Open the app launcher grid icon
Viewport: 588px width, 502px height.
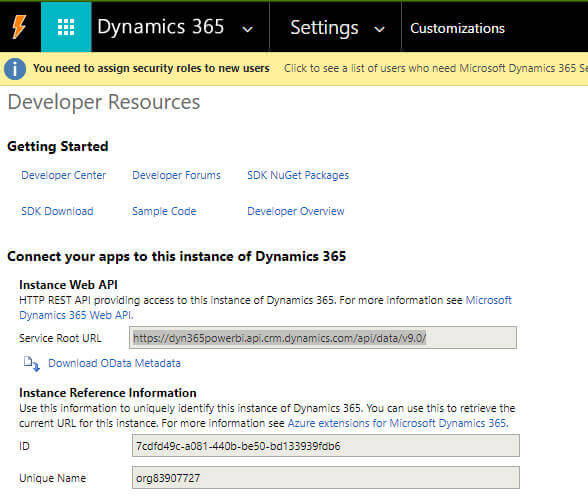pos(66,27)
